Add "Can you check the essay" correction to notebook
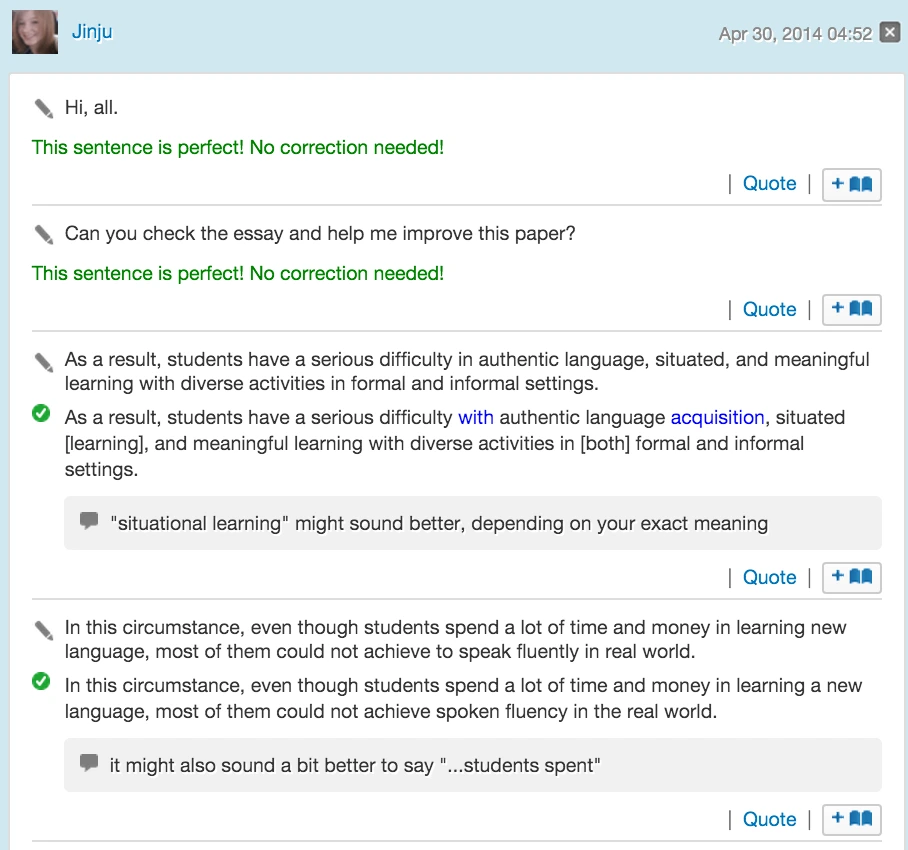 pyautogui.click(x=852, y=310)
